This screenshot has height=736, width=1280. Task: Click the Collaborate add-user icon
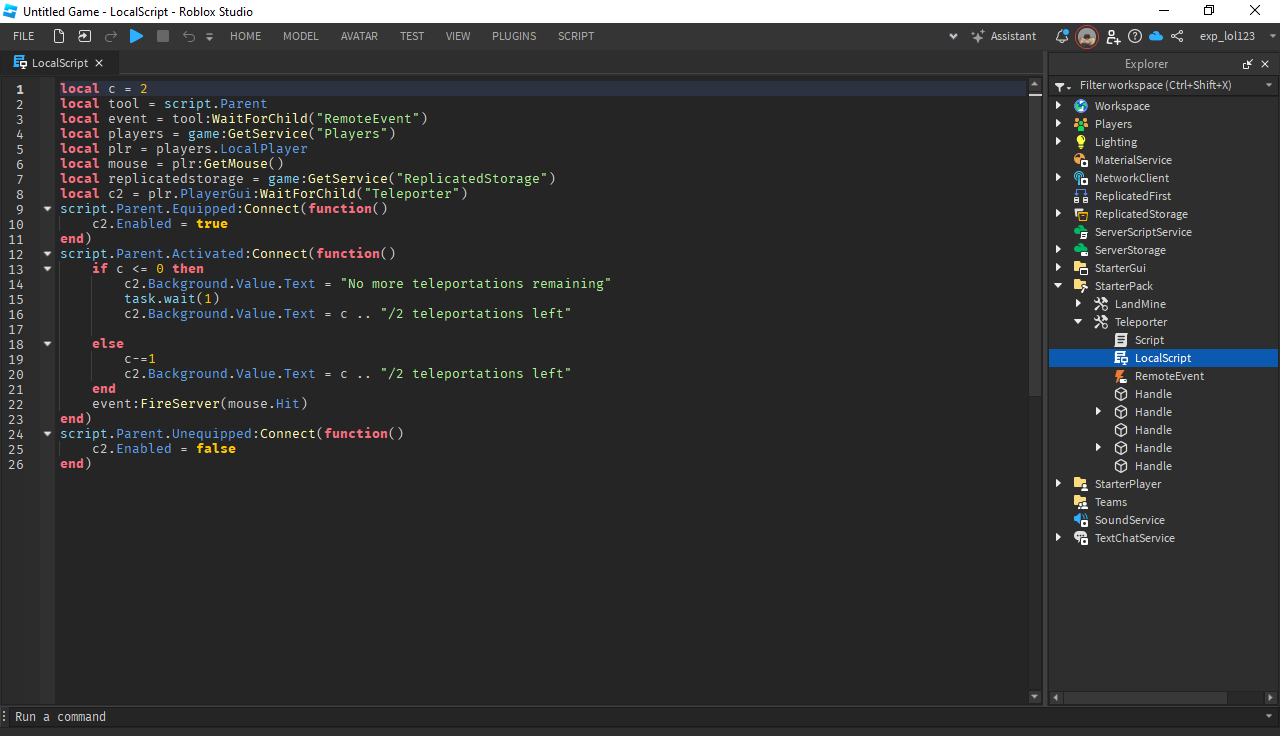click(x=1113, y=36)
